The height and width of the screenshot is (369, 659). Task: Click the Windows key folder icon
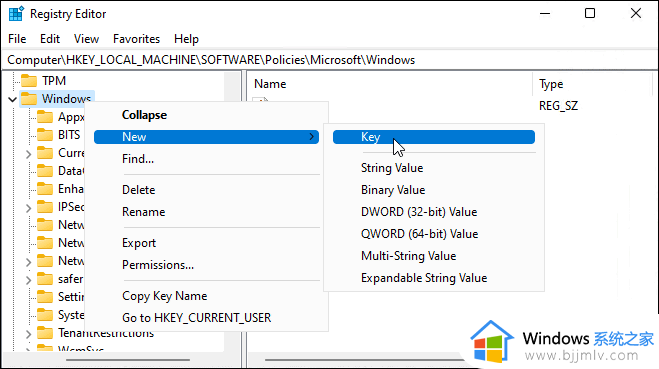tap(29, 98)
